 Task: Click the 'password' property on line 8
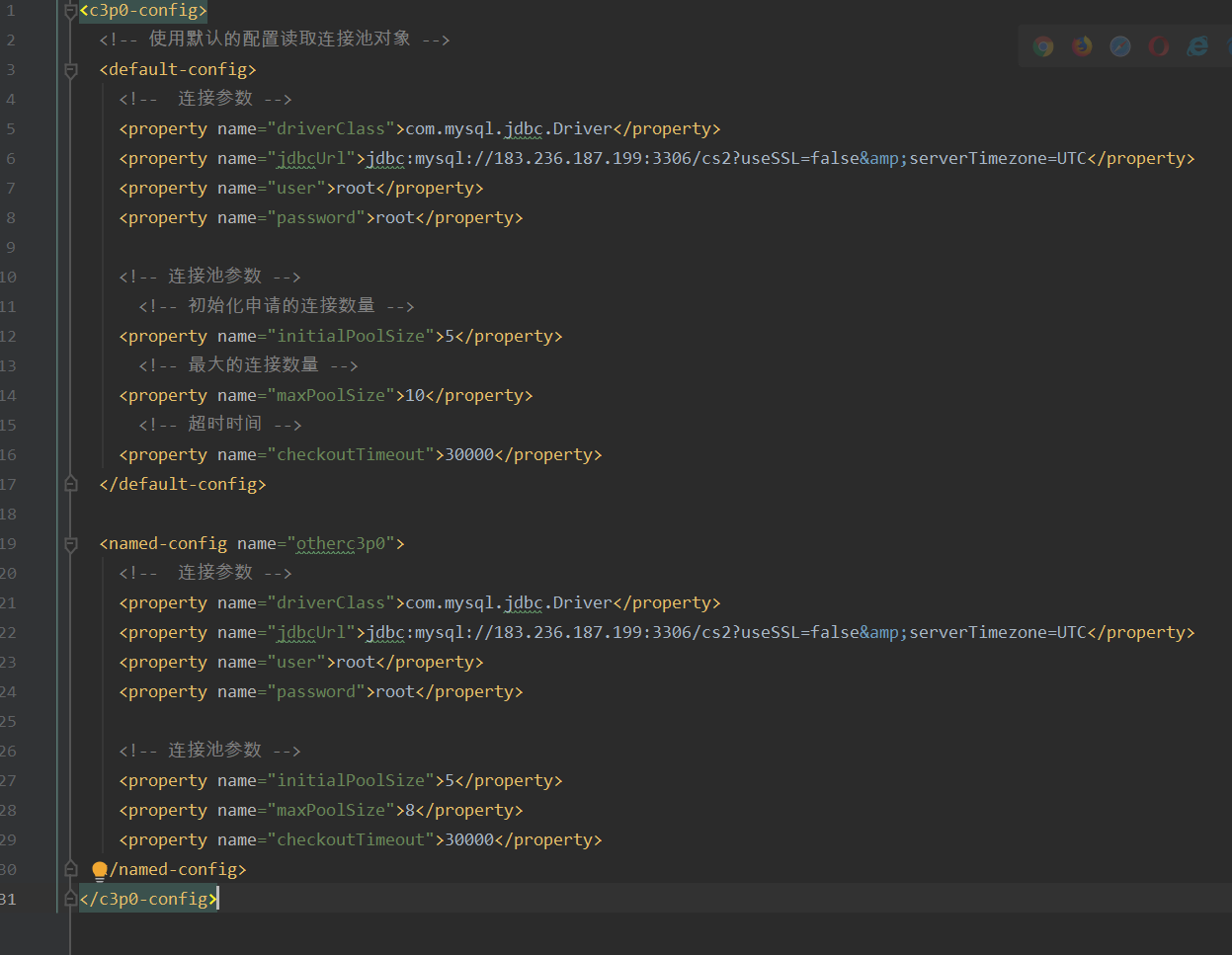click(321, 217)
